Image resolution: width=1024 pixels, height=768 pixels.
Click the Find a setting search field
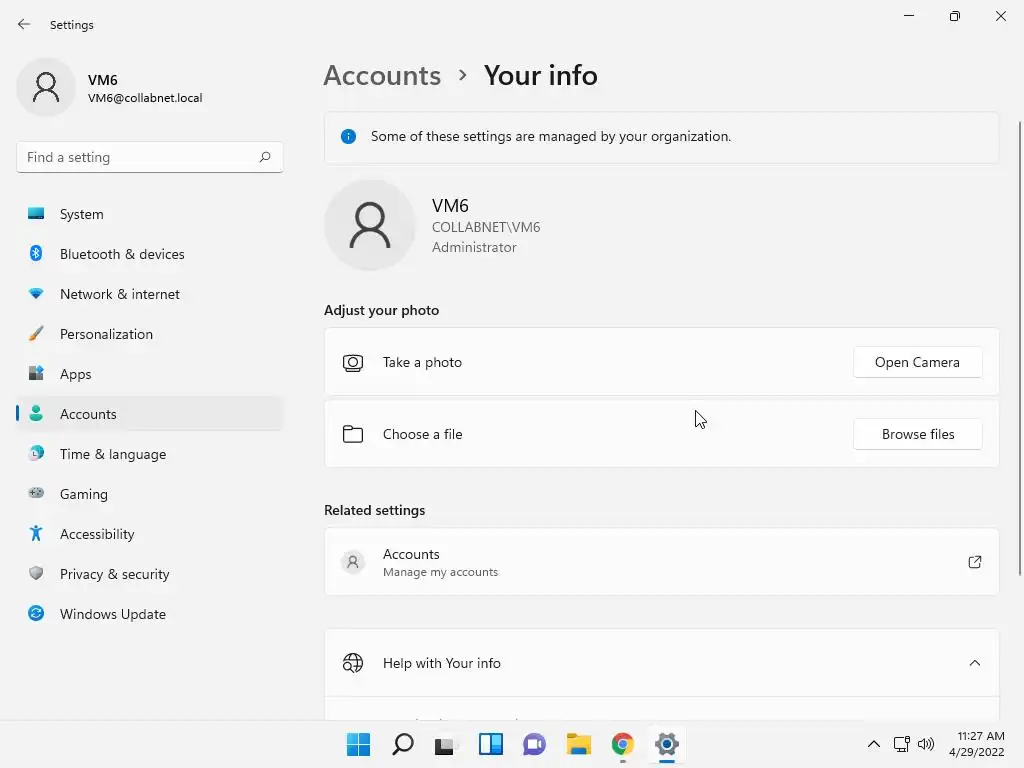150,157
